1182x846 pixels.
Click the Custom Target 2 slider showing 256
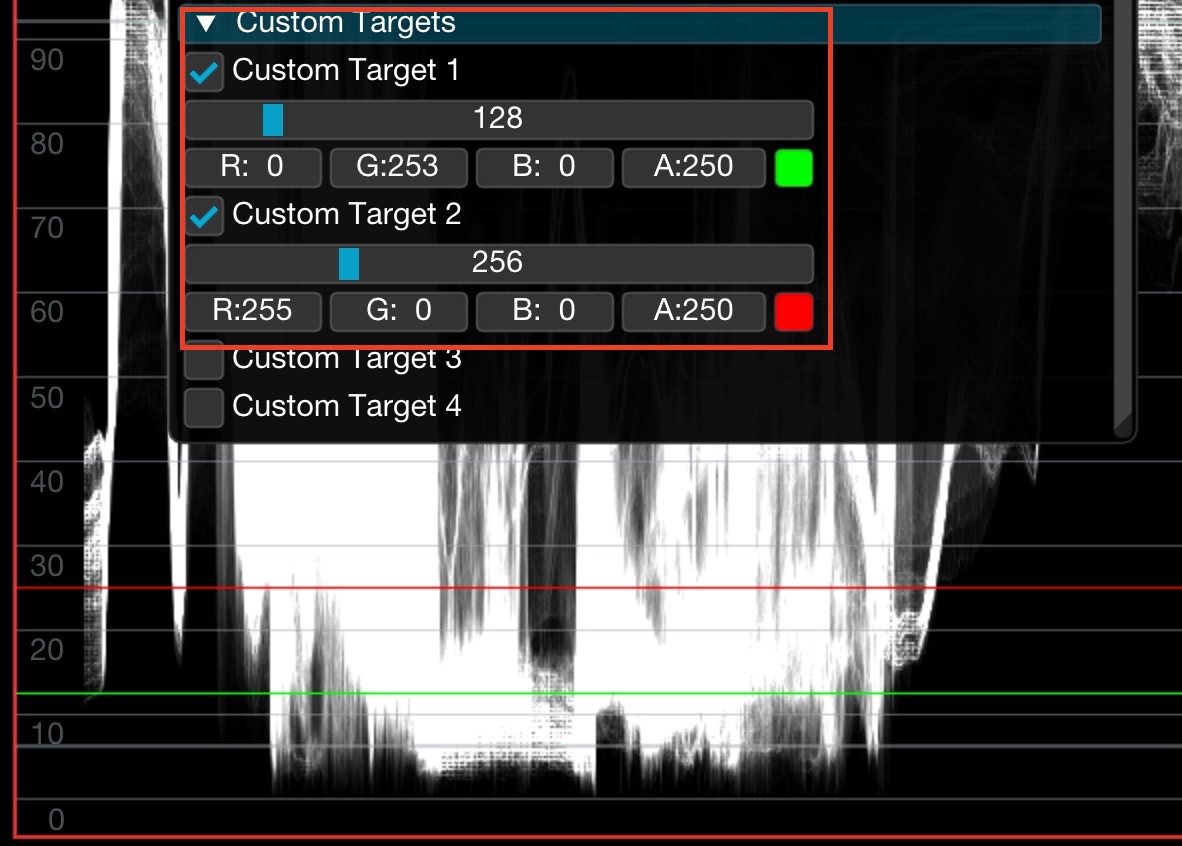pyautogui.click(x=499, y=263)
